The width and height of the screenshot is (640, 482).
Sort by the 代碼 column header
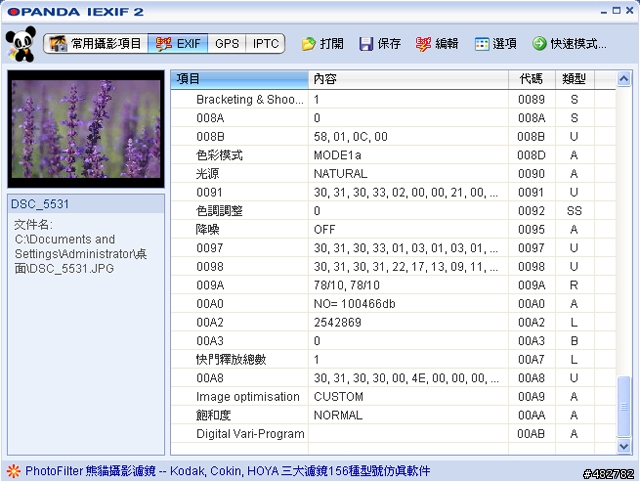(x=531, y=79)
